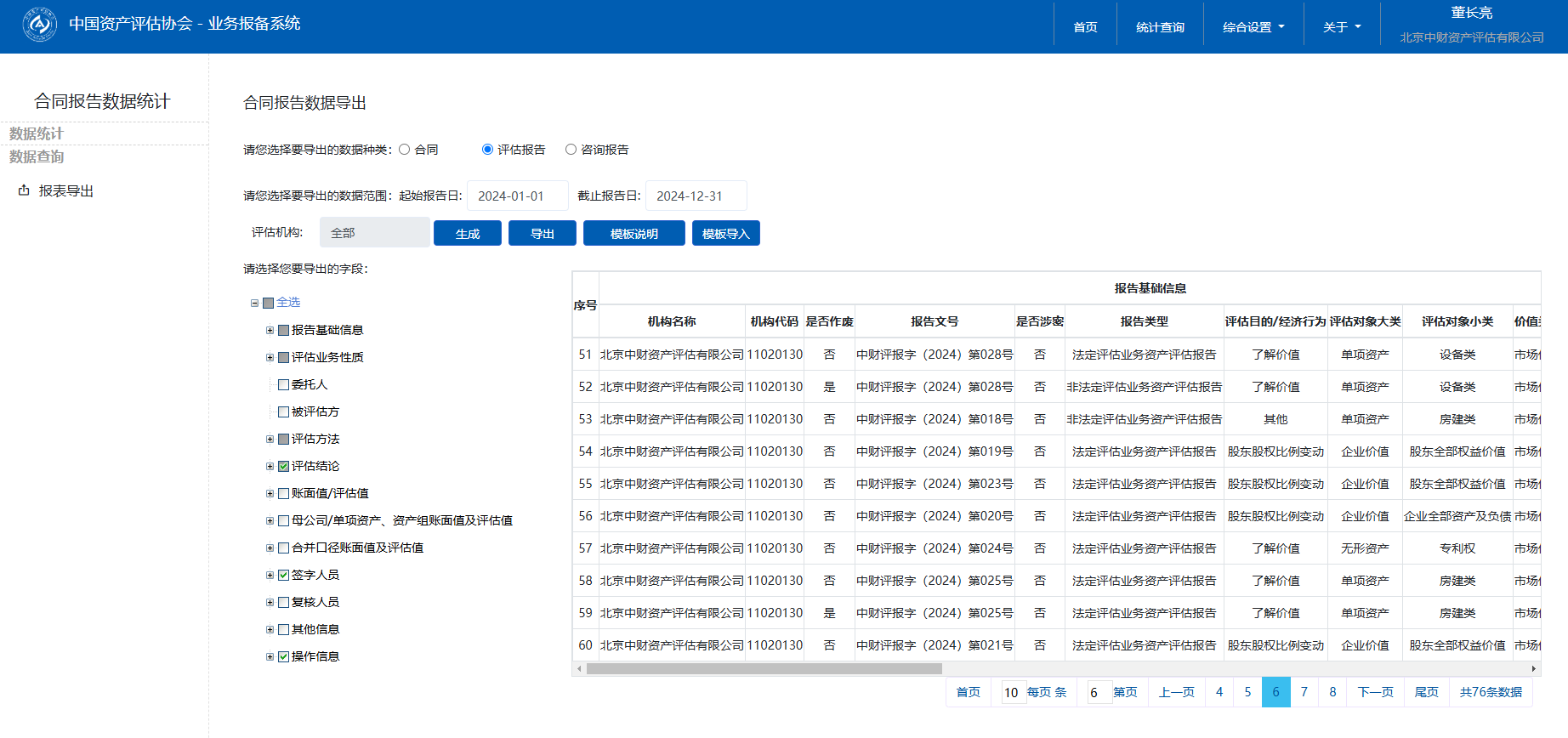Click the left arrow of horizontal scrollbar
The image size is (1568, 738).
pos(579,669)
